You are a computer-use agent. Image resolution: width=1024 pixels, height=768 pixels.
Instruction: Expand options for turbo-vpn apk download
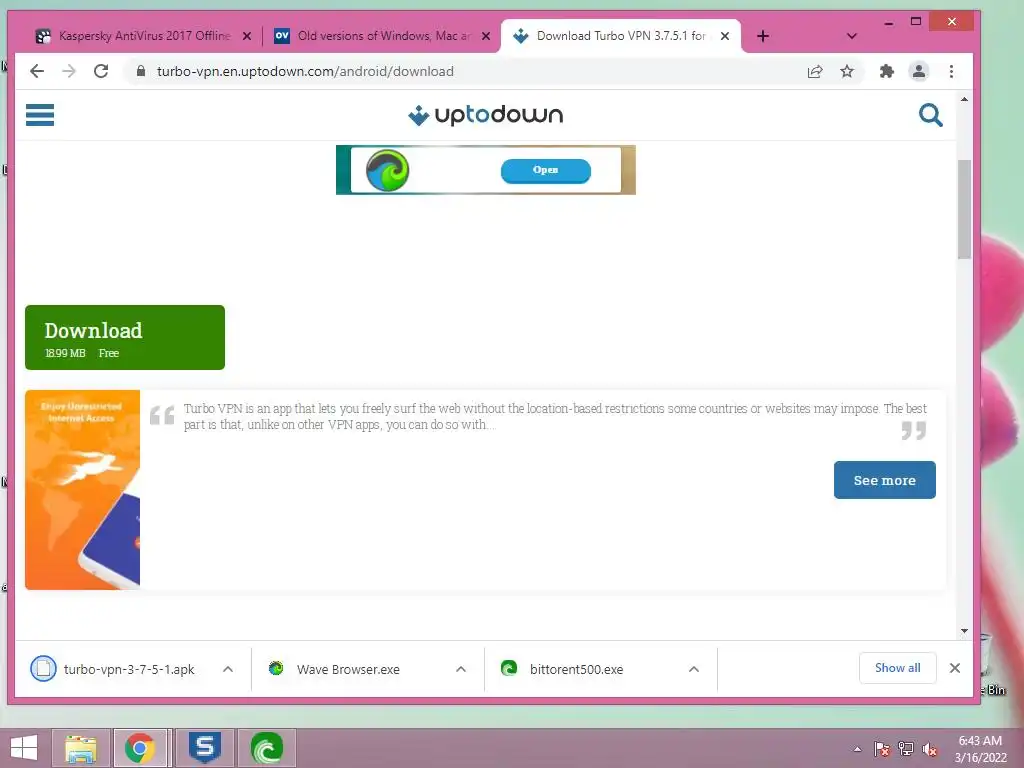pyautogui.click(x=228, y=669)
